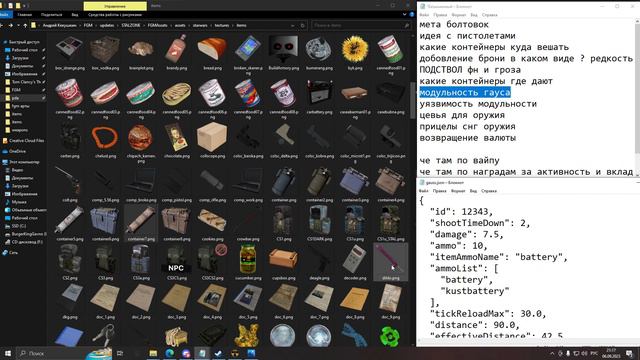Open Файл menu in gauss.json Notepad

[x=424, y=191]
